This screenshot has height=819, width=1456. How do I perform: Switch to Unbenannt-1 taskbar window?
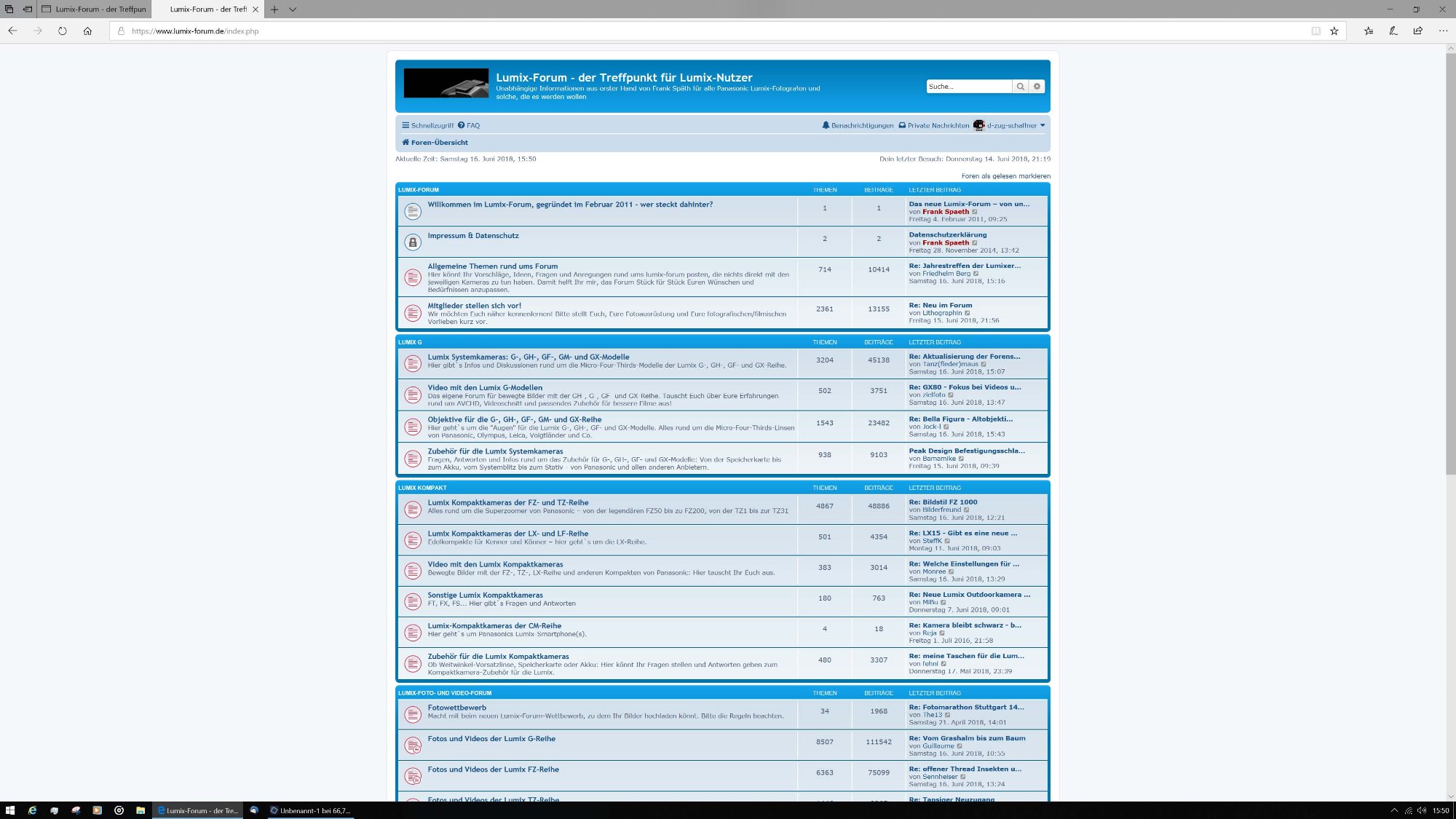pos(310,810)
